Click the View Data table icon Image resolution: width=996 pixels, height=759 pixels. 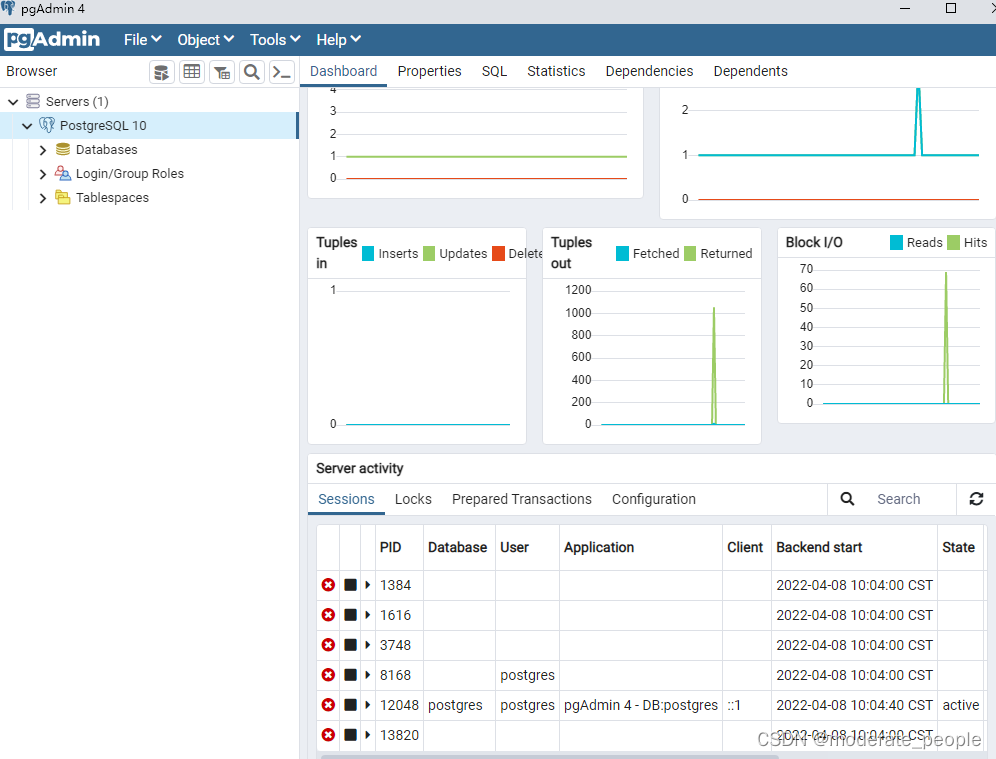coord(192,72)
